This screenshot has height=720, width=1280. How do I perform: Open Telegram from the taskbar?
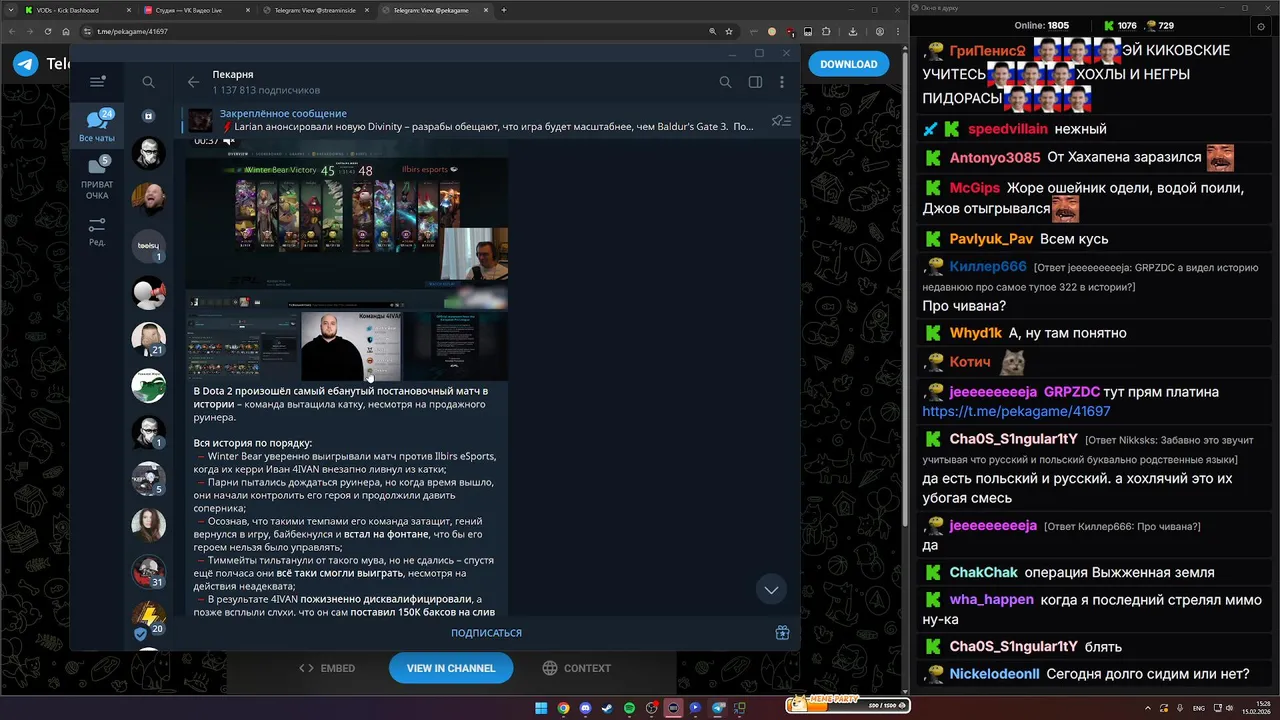[717, 708]
